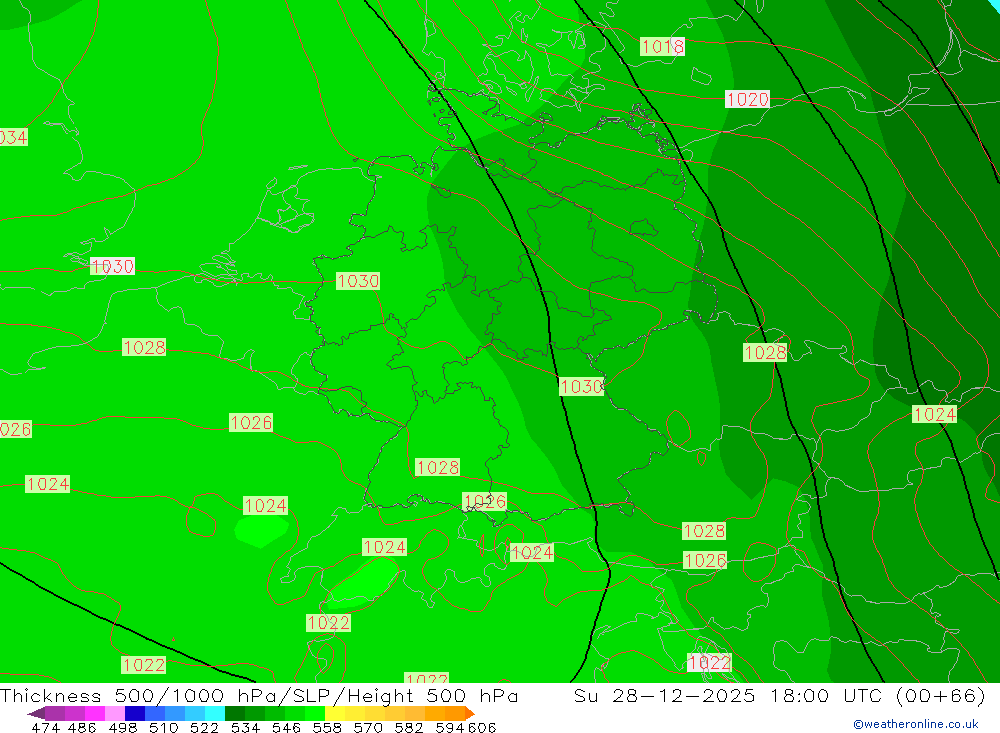Click the bright yellow legend swatch
Image resolution: width=1000 pixels, height=733 pixels.
pyautogui.click(x=335, y=713)
